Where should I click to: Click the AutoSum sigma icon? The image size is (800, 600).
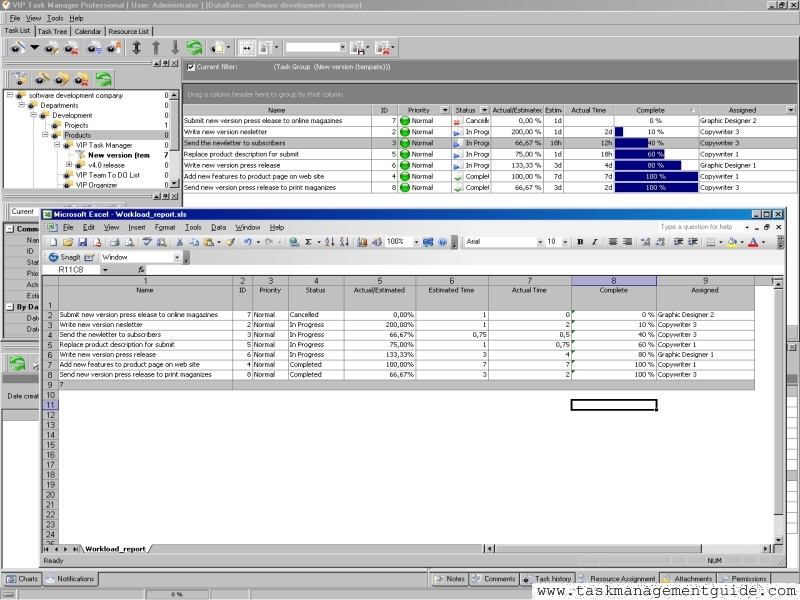tap(309, 242)
